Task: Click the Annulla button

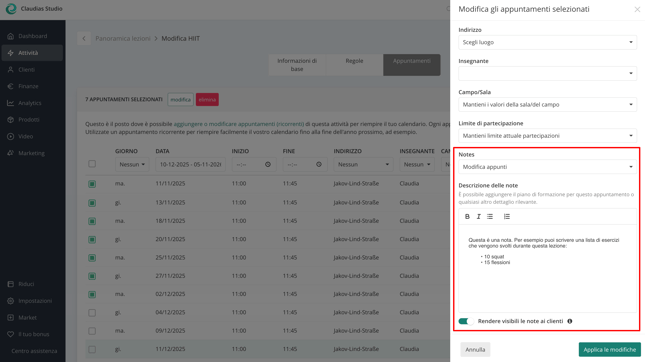Action: coord(475,350)
